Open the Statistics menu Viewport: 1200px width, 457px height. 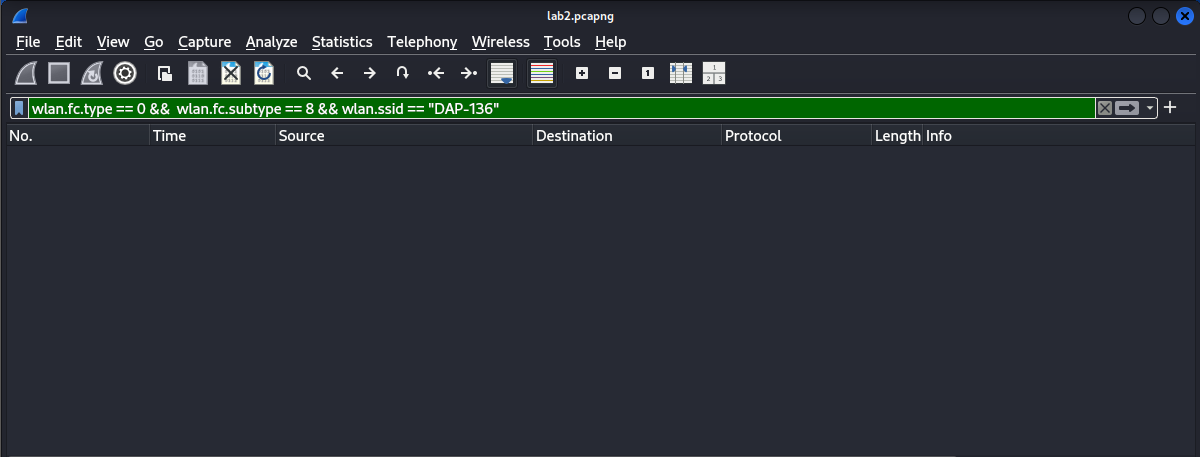click(x=342, y=42)
